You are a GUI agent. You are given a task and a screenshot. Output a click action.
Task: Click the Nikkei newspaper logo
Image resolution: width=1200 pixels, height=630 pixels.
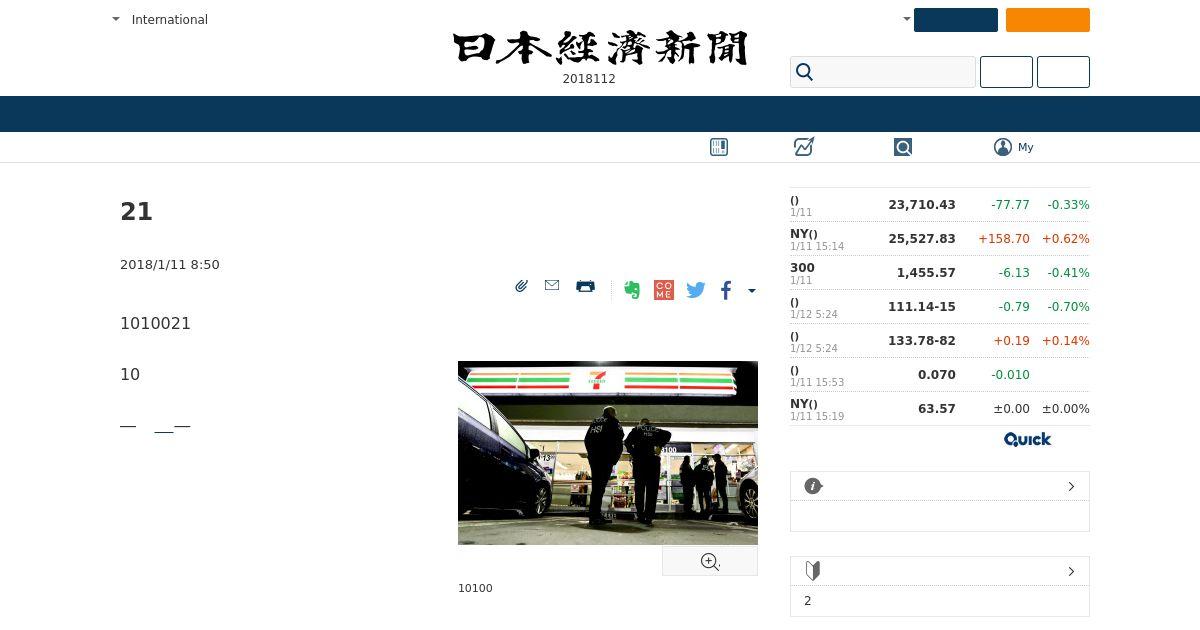point(600,48)
